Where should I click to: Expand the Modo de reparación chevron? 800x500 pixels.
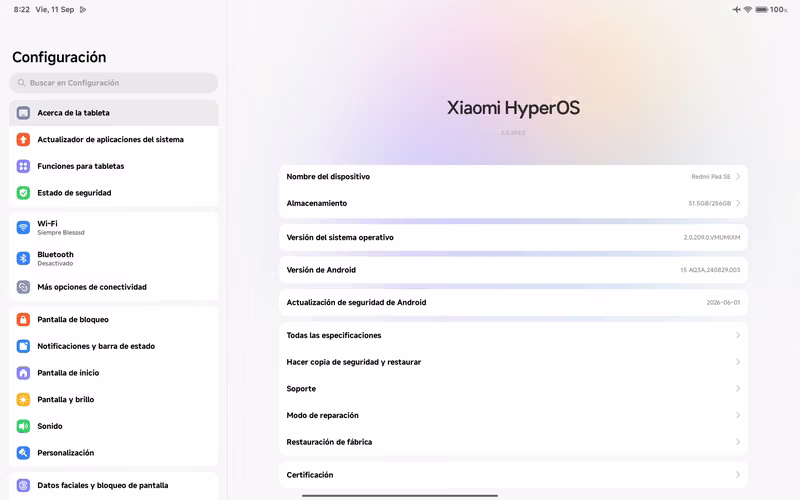[x=738, y=415]
